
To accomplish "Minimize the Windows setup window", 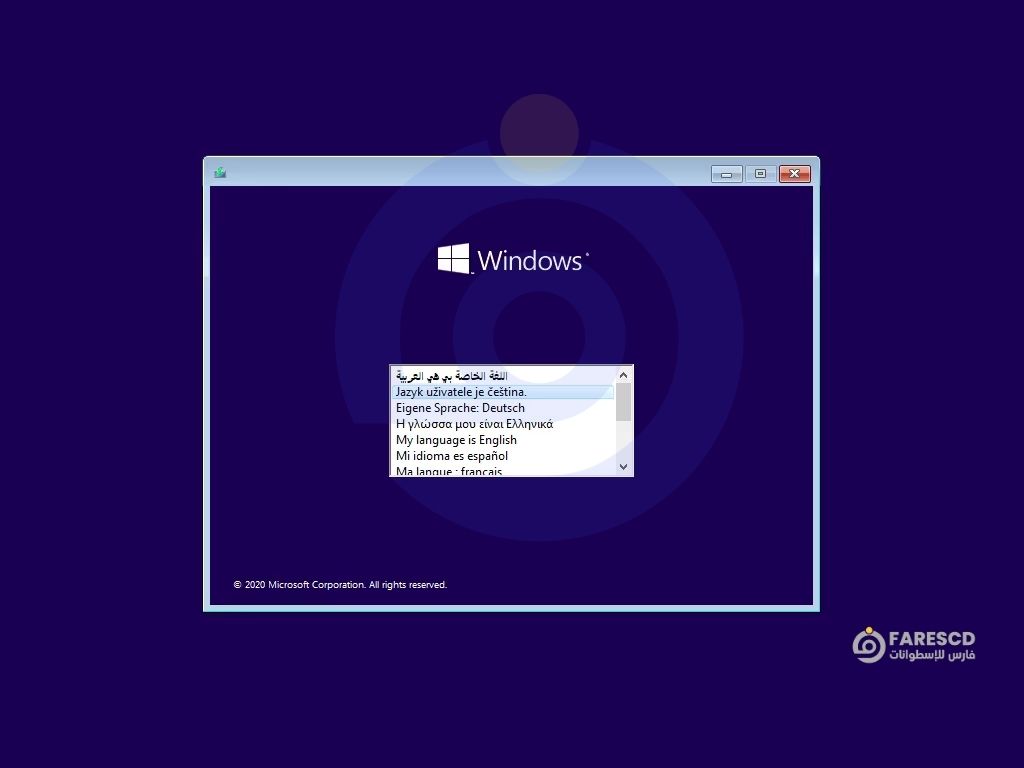I will click(726, 174).
